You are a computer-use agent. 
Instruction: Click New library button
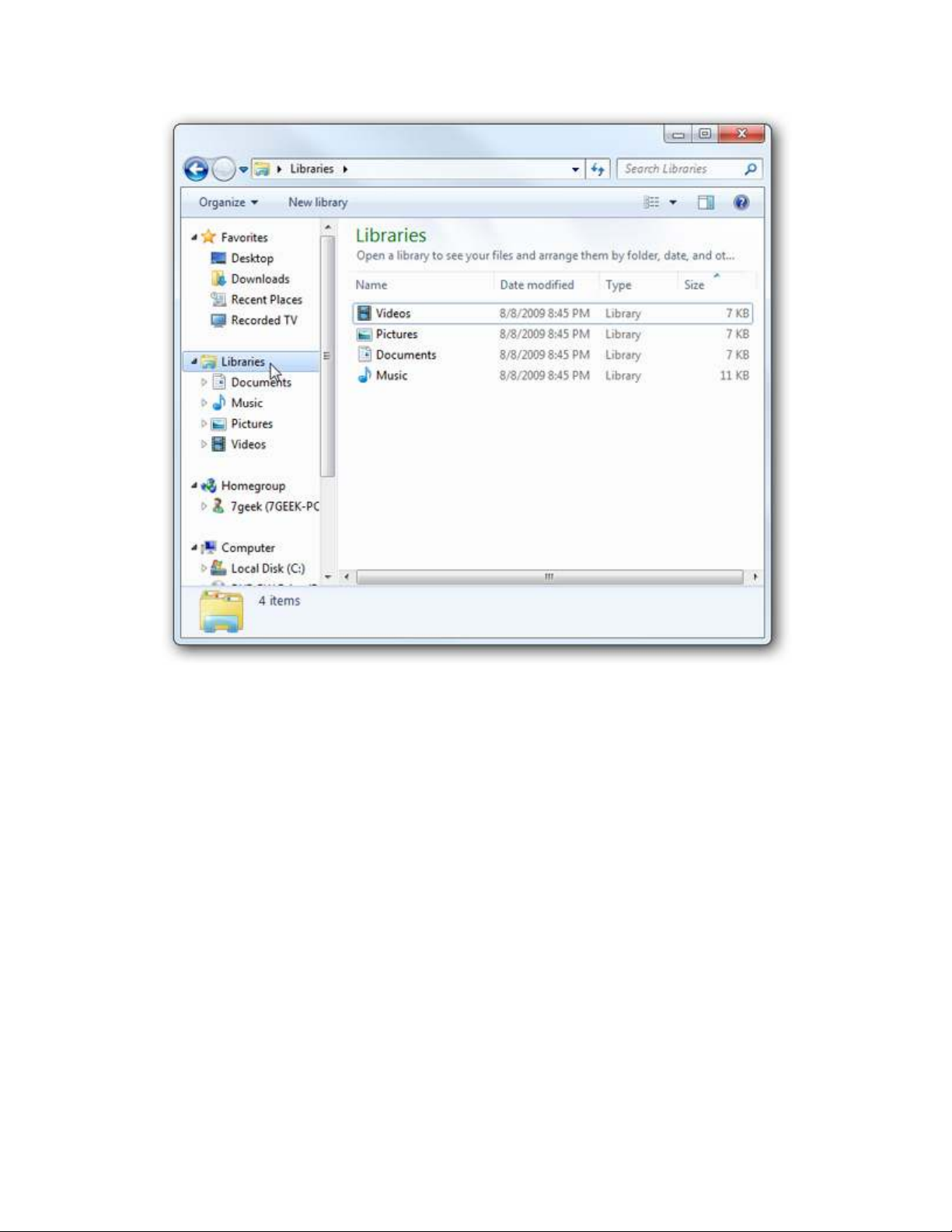coord(317,202)
